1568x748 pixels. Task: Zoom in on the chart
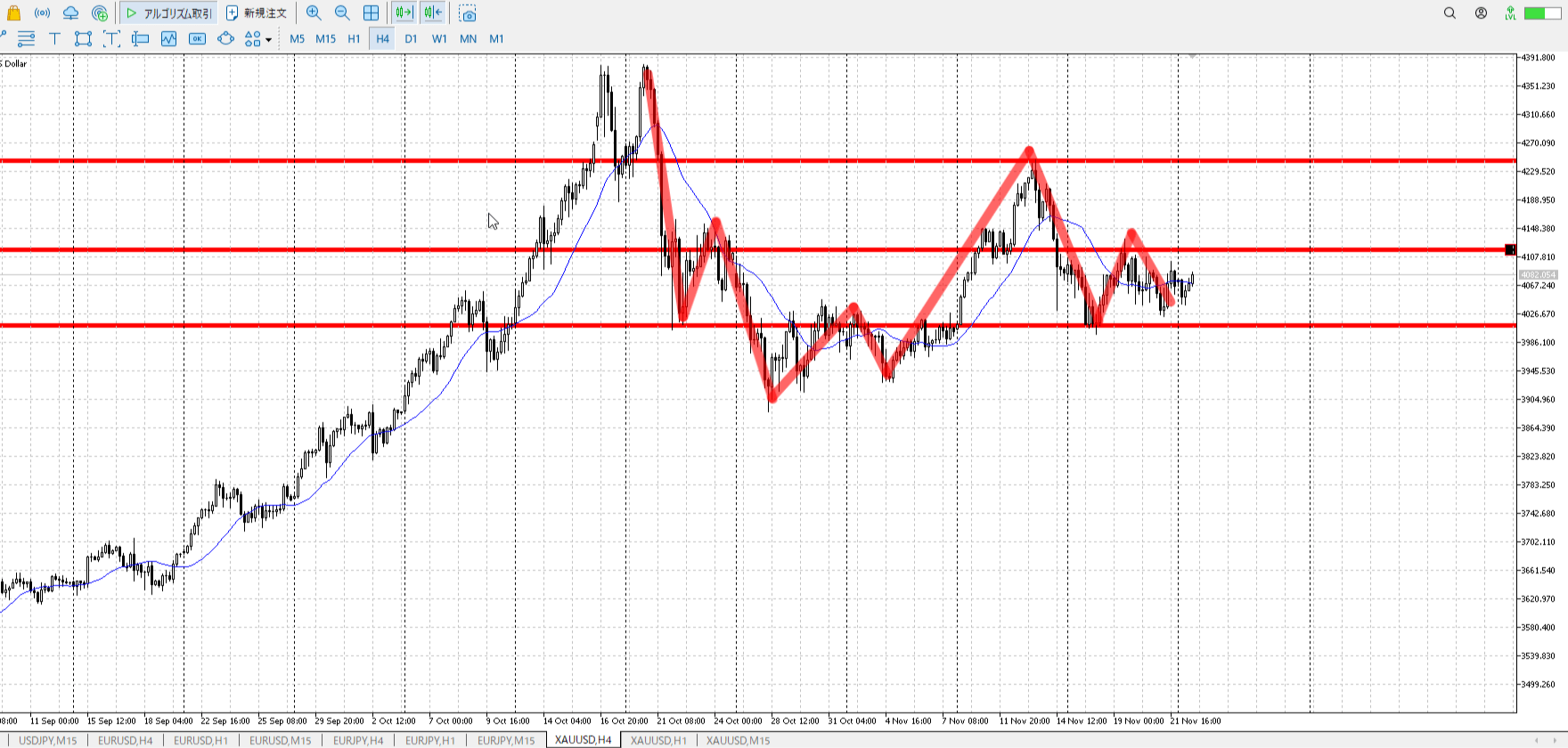(314, 13)
